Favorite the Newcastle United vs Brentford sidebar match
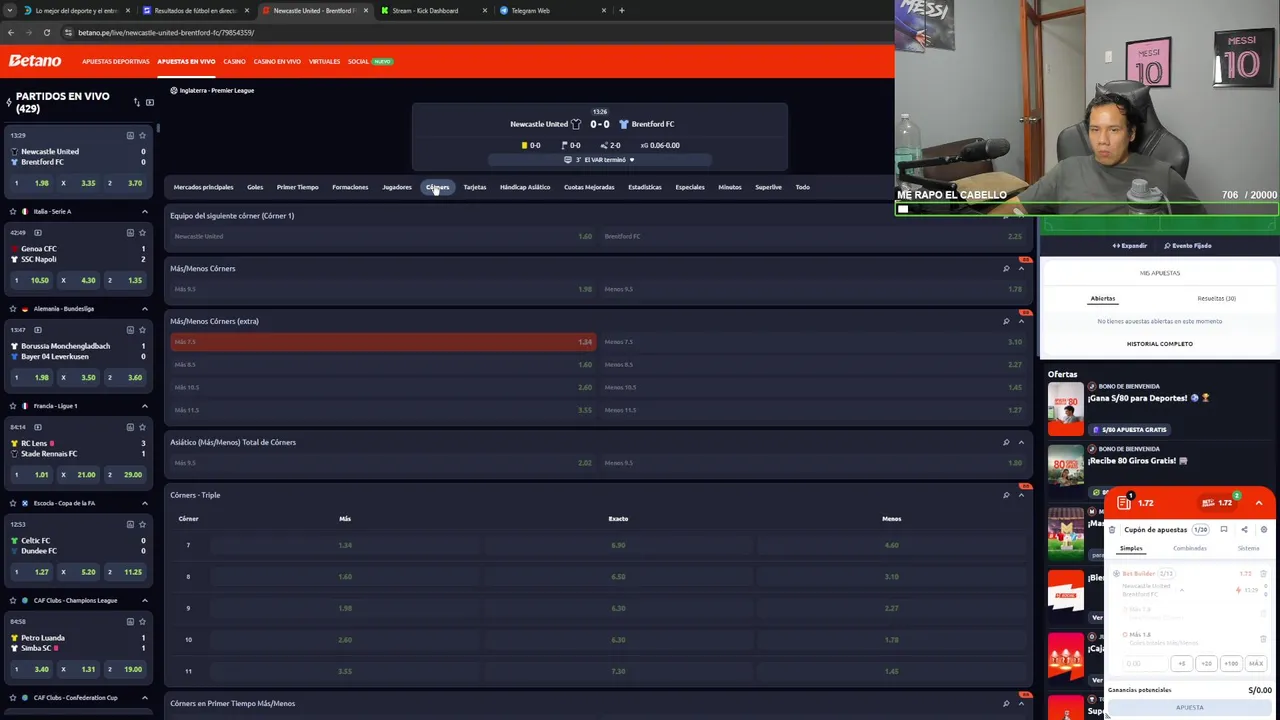The image size is (1280, 720). click(143, 135)
